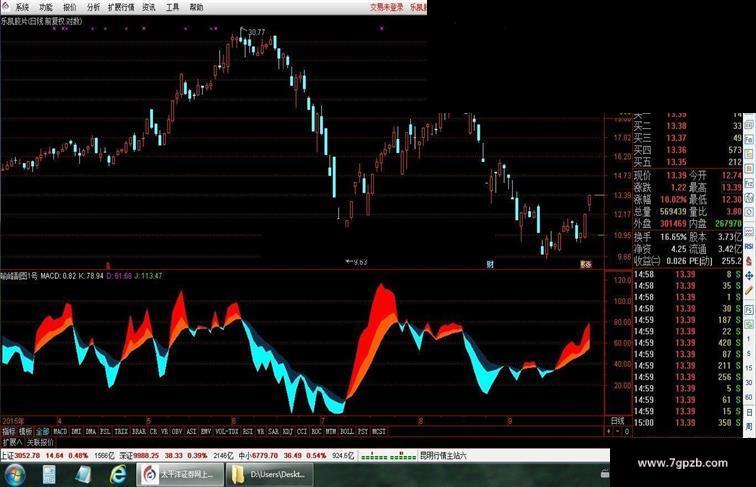Switch indicator to MTM
The width and height of the screenshot is (756, 487).
[331, 432]
